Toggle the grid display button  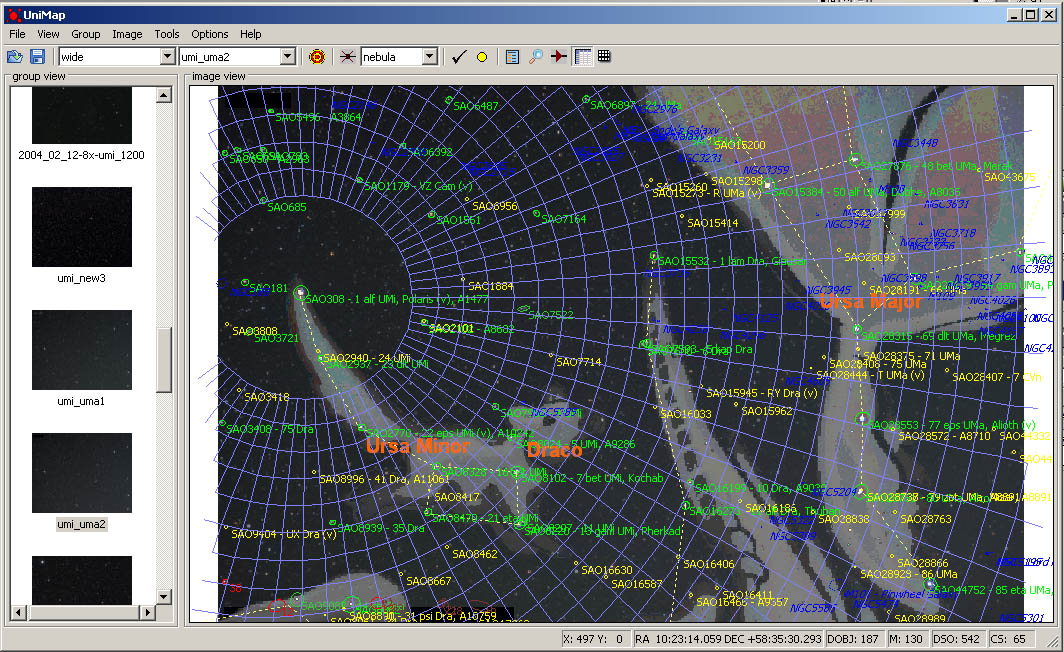[x=604, y=57]
